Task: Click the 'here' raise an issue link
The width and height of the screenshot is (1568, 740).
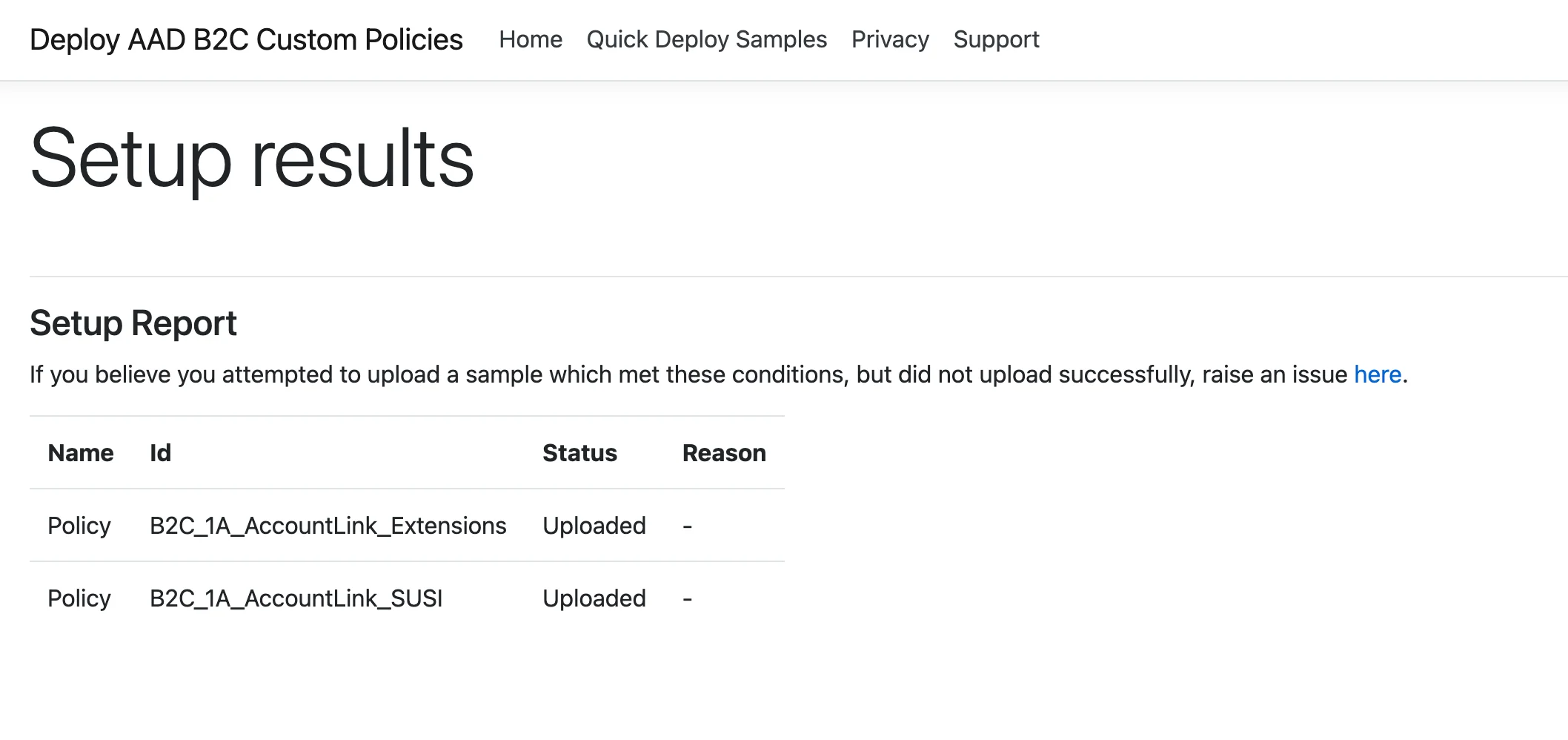Action: coord(1377,374)
